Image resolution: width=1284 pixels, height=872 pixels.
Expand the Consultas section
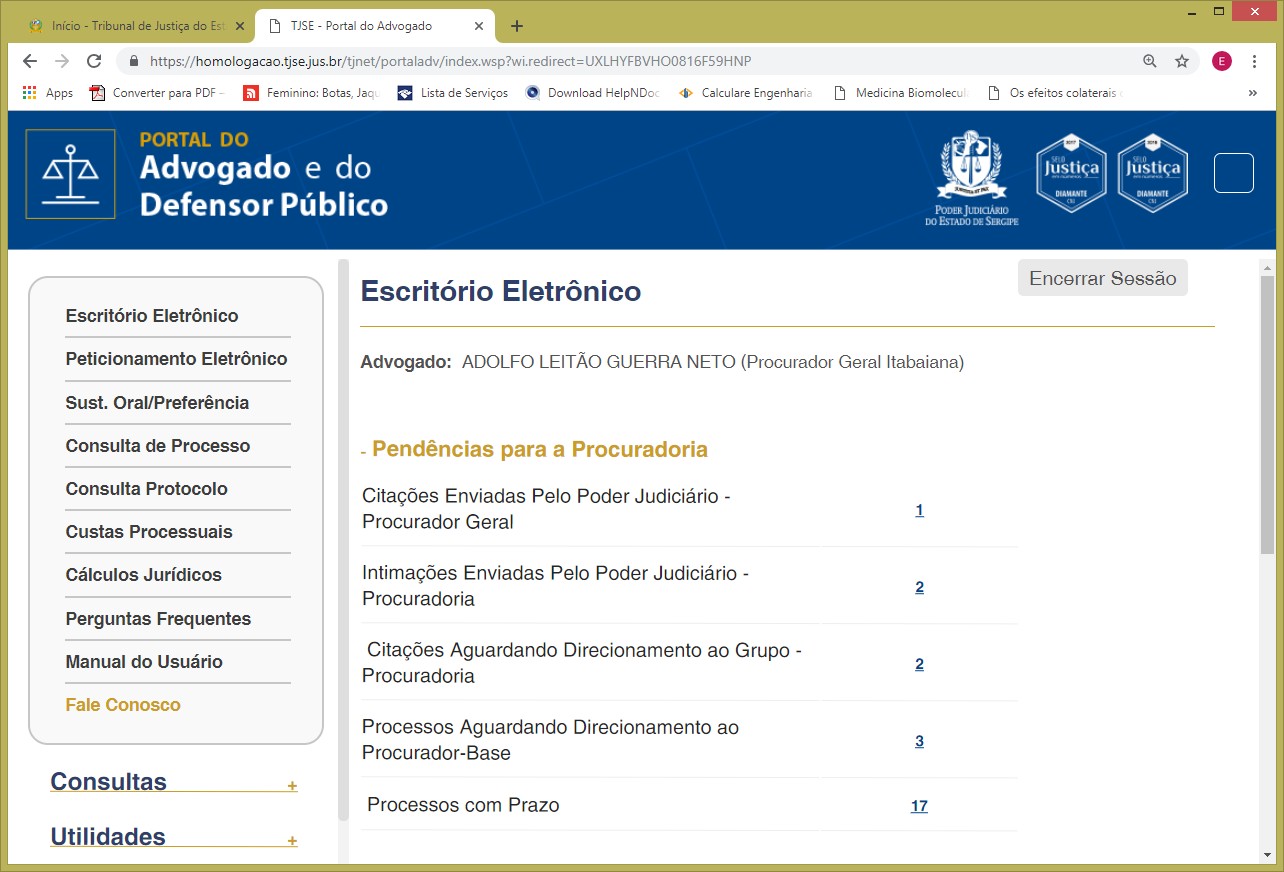pos(292,786)
